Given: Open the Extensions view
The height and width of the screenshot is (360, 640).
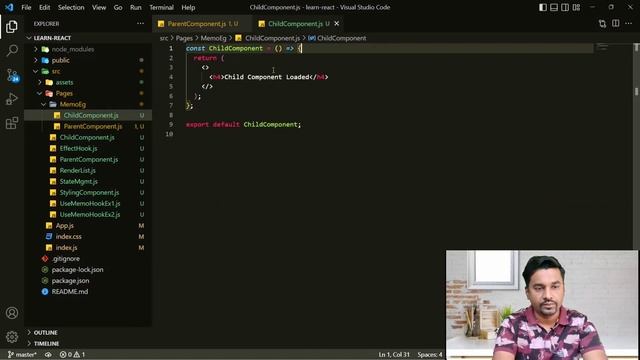Looking at the screenshot, I should point(12,123).
